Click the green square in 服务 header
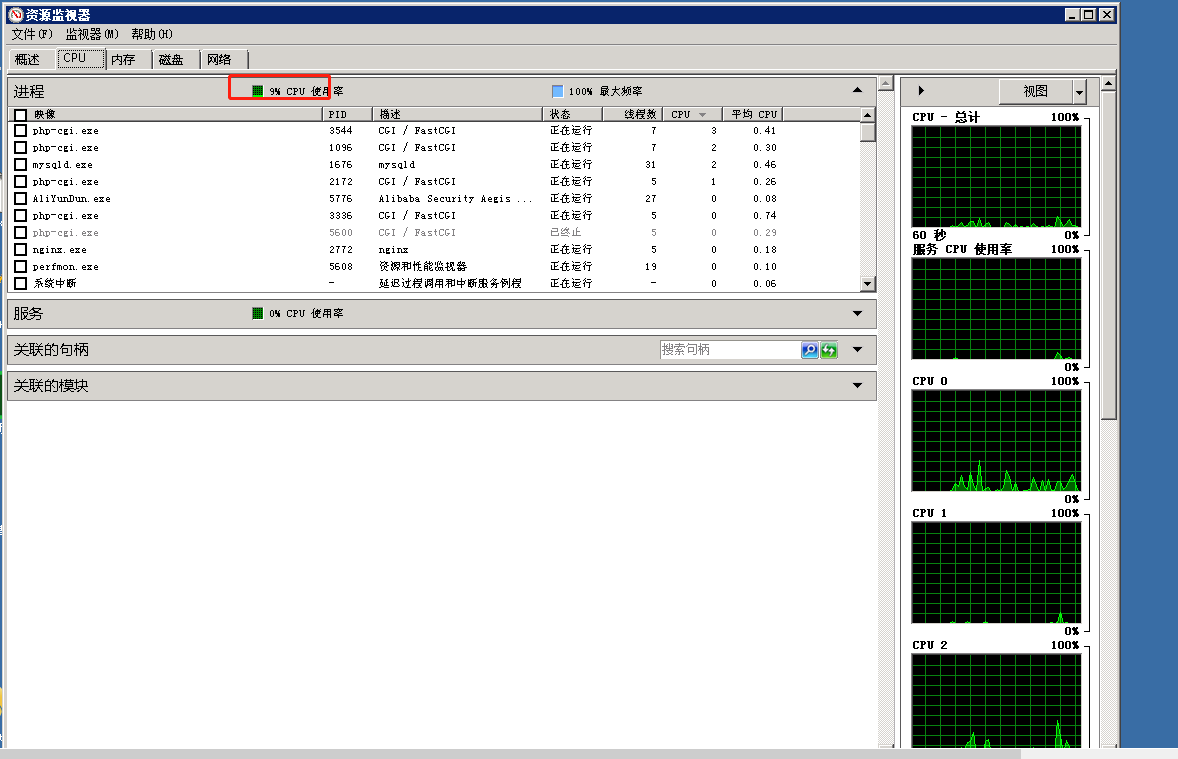This screenshot has height=759, width=1178. [258, 313]
